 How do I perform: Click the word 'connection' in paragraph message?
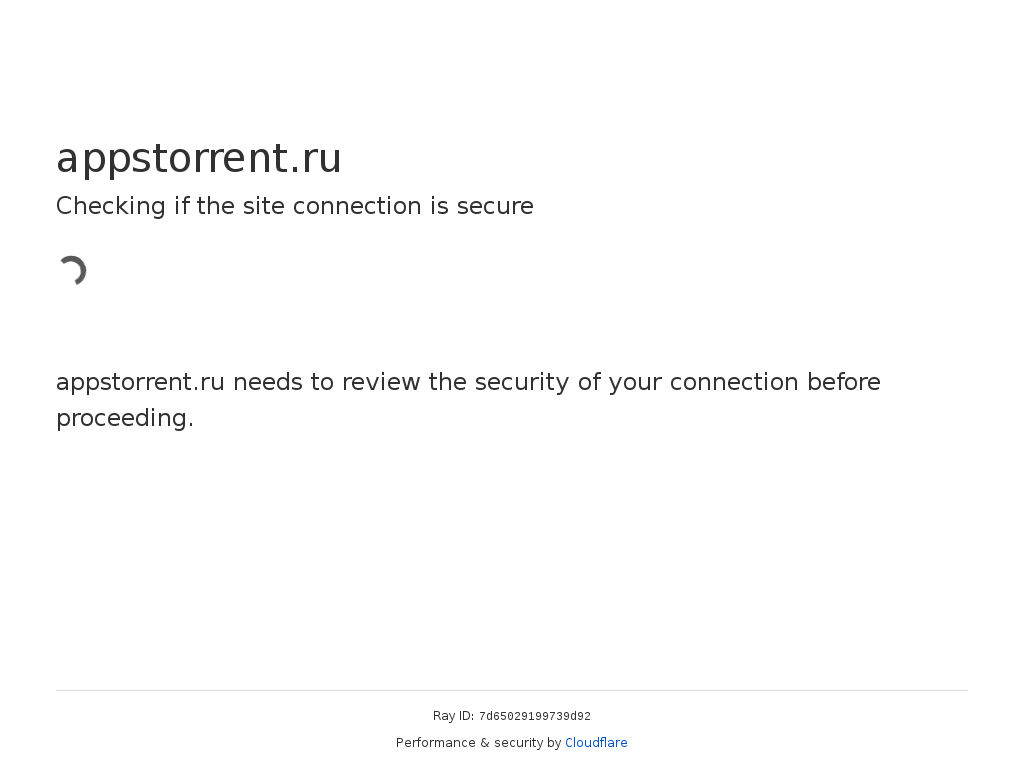click(734, 382)
